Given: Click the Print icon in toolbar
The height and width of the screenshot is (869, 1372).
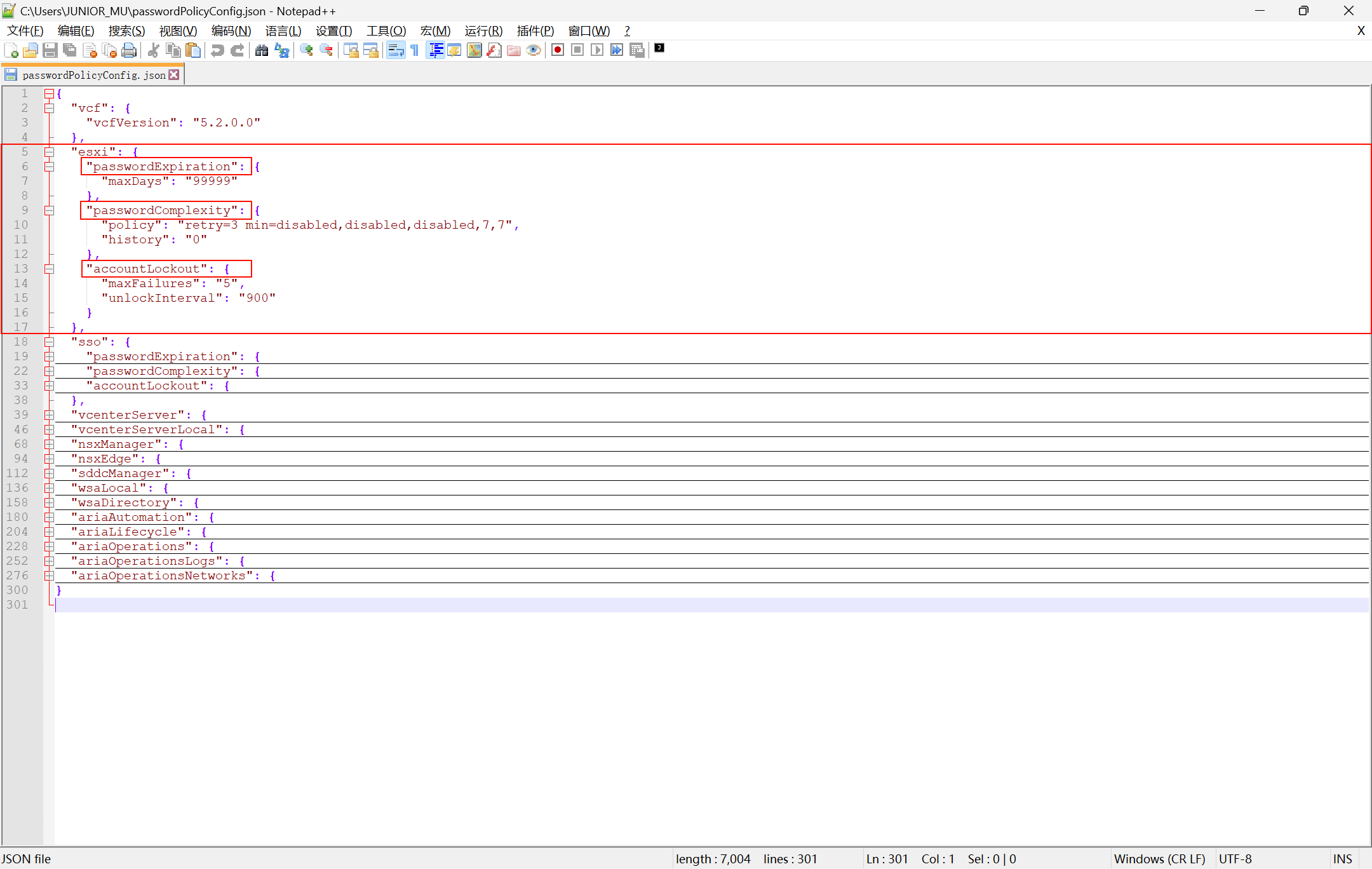Looking at the screenshot, I should (129, 50).
